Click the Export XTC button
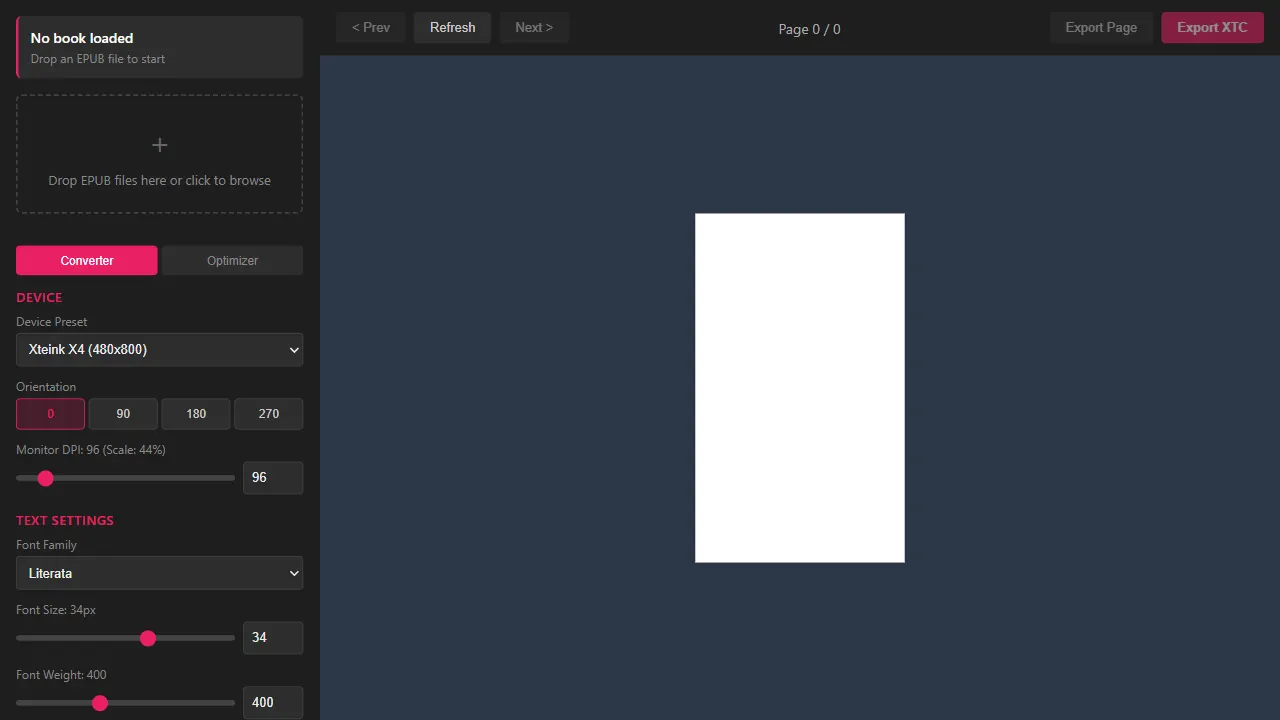 (x=1212, y=28)
